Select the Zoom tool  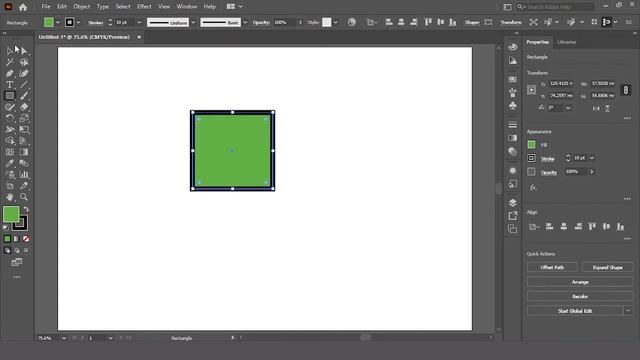[x=24, y=197]
